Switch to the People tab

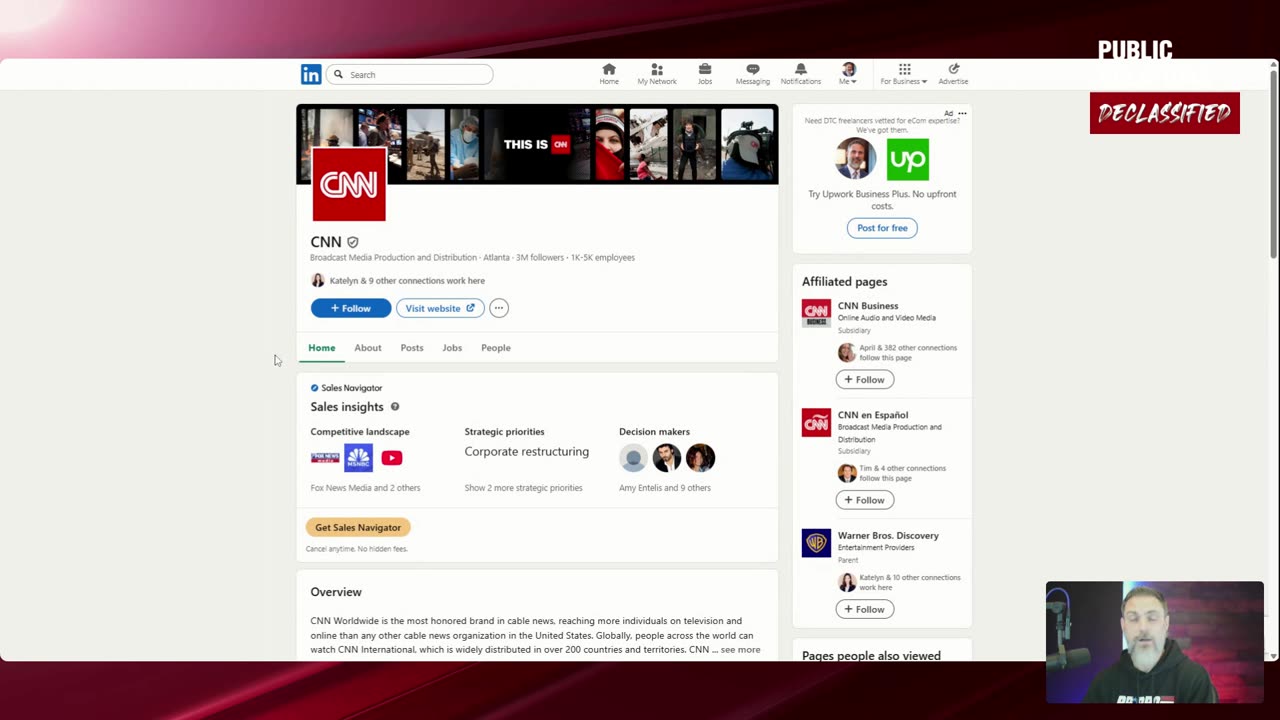(x=496, y=348)
